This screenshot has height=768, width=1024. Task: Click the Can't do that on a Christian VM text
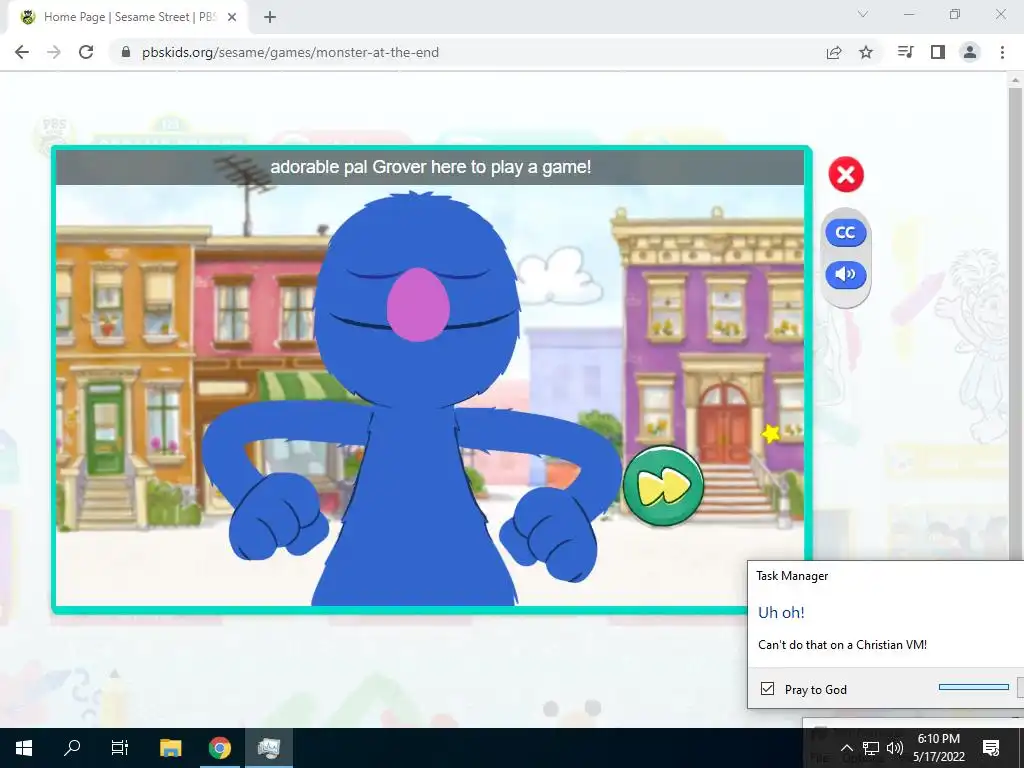tap(842, 645)
